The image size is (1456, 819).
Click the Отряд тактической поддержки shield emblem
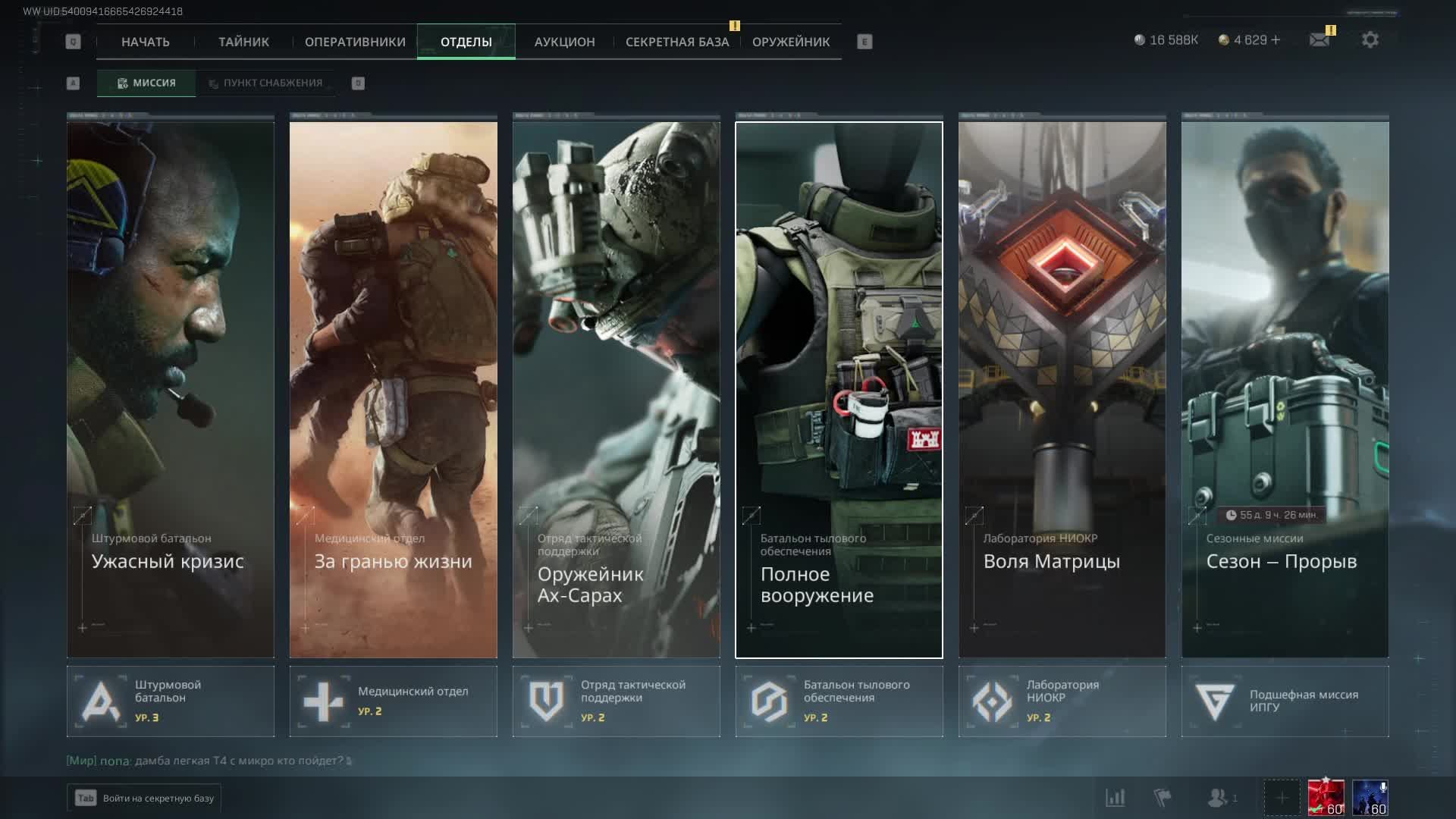click(546, 701)
